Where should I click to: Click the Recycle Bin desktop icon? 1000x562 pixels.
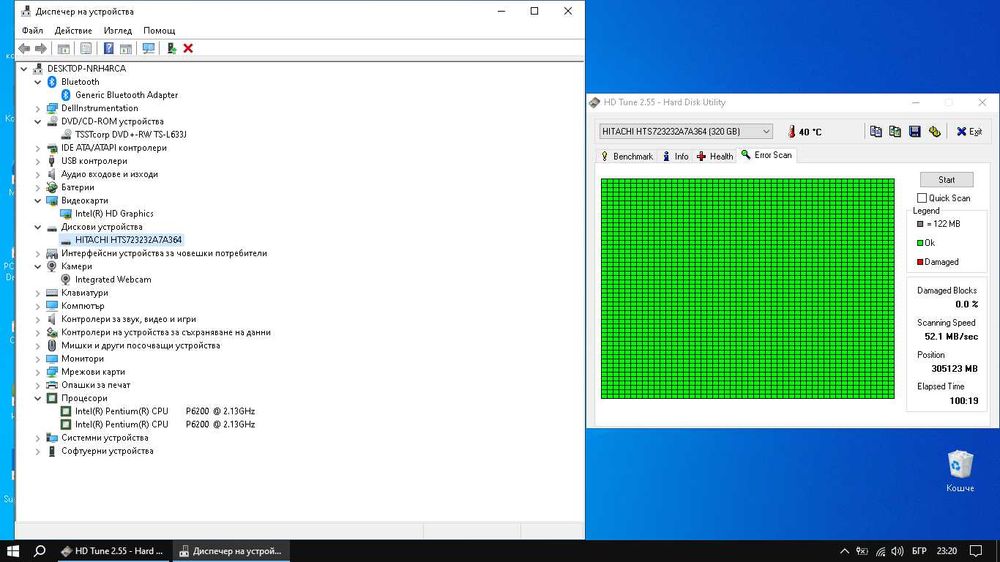click(x=960, y=471)
